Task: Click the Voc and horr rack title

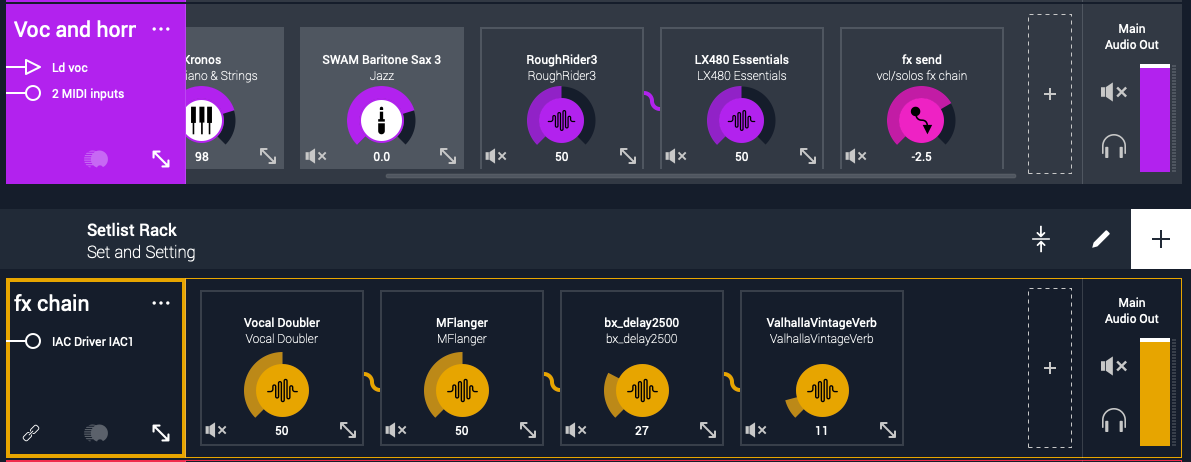Action: click(74, 29)
